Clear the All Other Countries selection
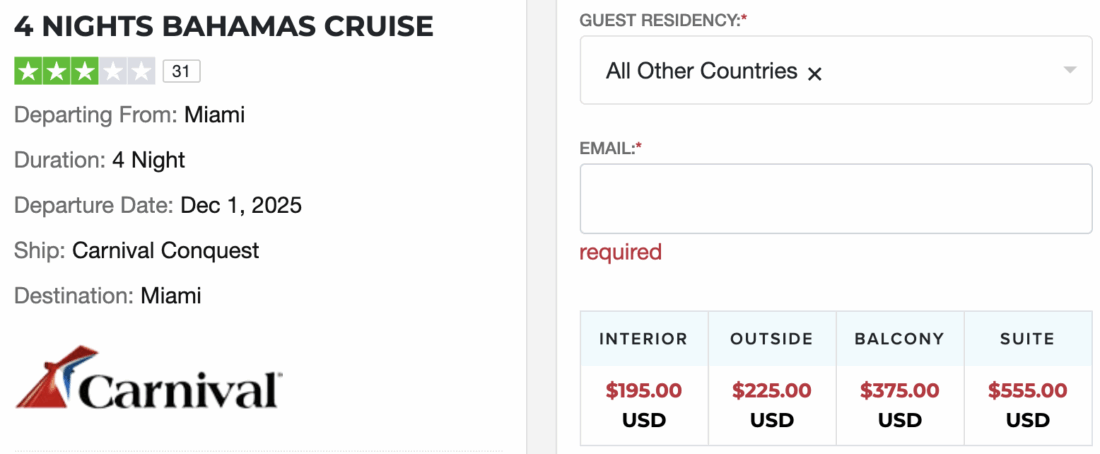Screen dimensions: 1100x454 (814, 73)
